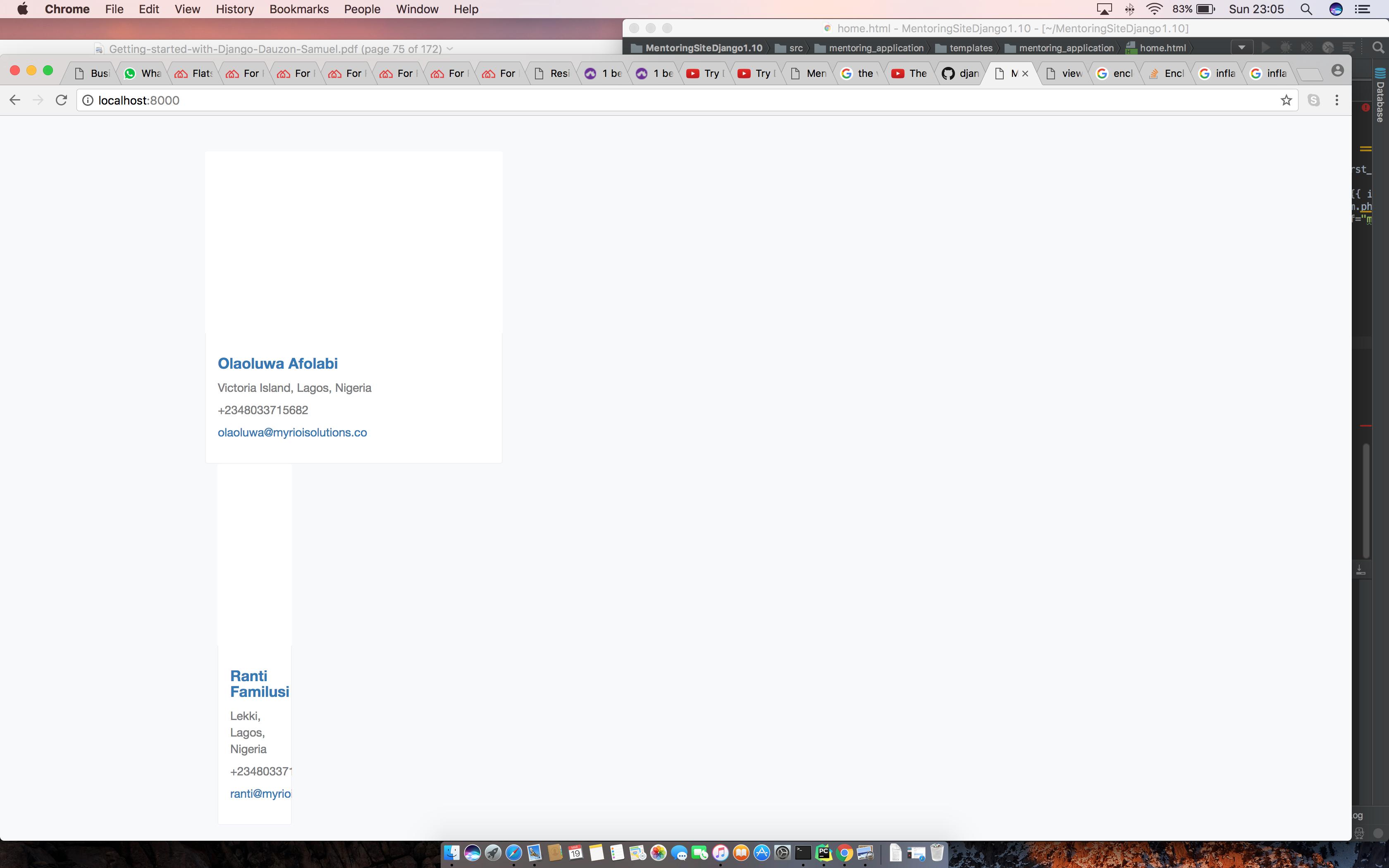Switch to the GitHub djan tab
Image resolution: width=1389 pixels, height=868 pixels.
[961, 74]
